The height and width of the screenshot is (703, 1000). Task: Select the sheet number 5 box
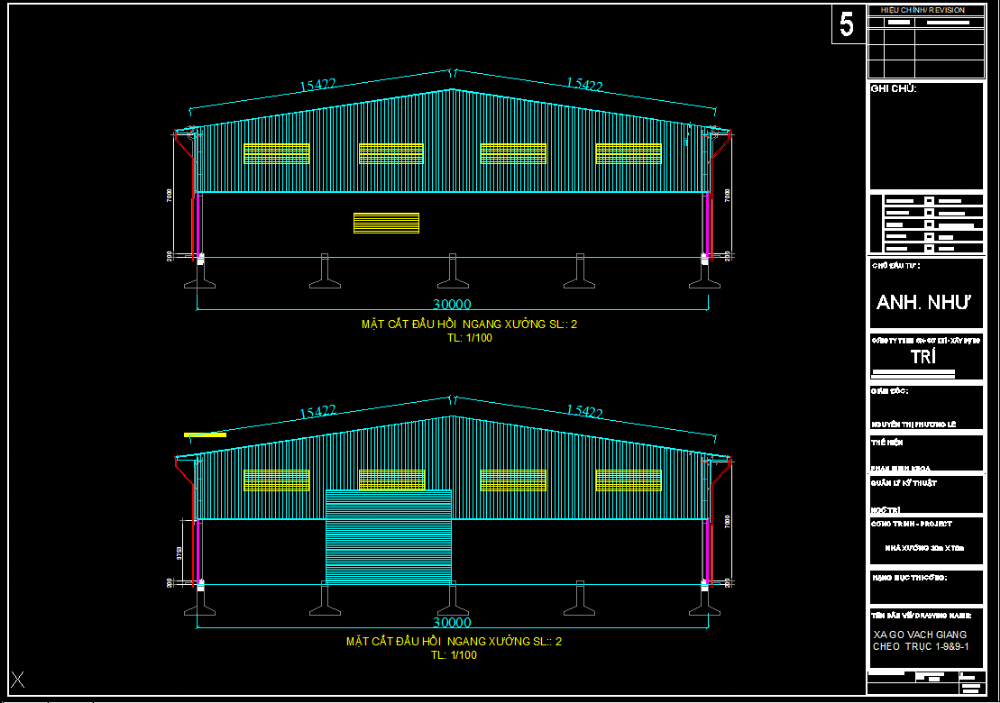[x=848, y=24]
